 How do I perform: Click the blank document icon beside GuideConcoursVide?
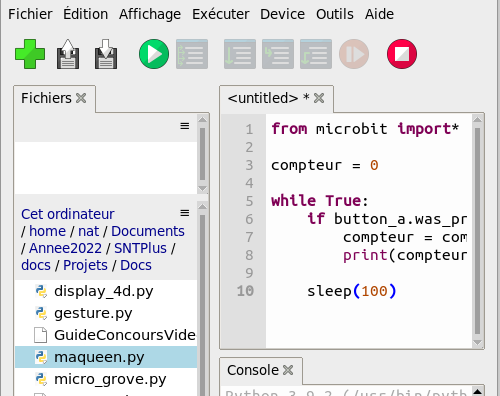[41, 335]
